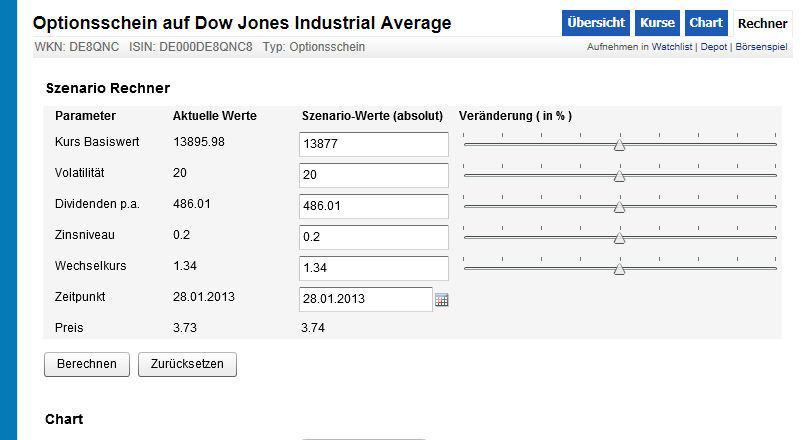Click the Zinsniveau slider handle
Image resolution: width=808 pixels, height=440 pixels.
pos(619,238)
